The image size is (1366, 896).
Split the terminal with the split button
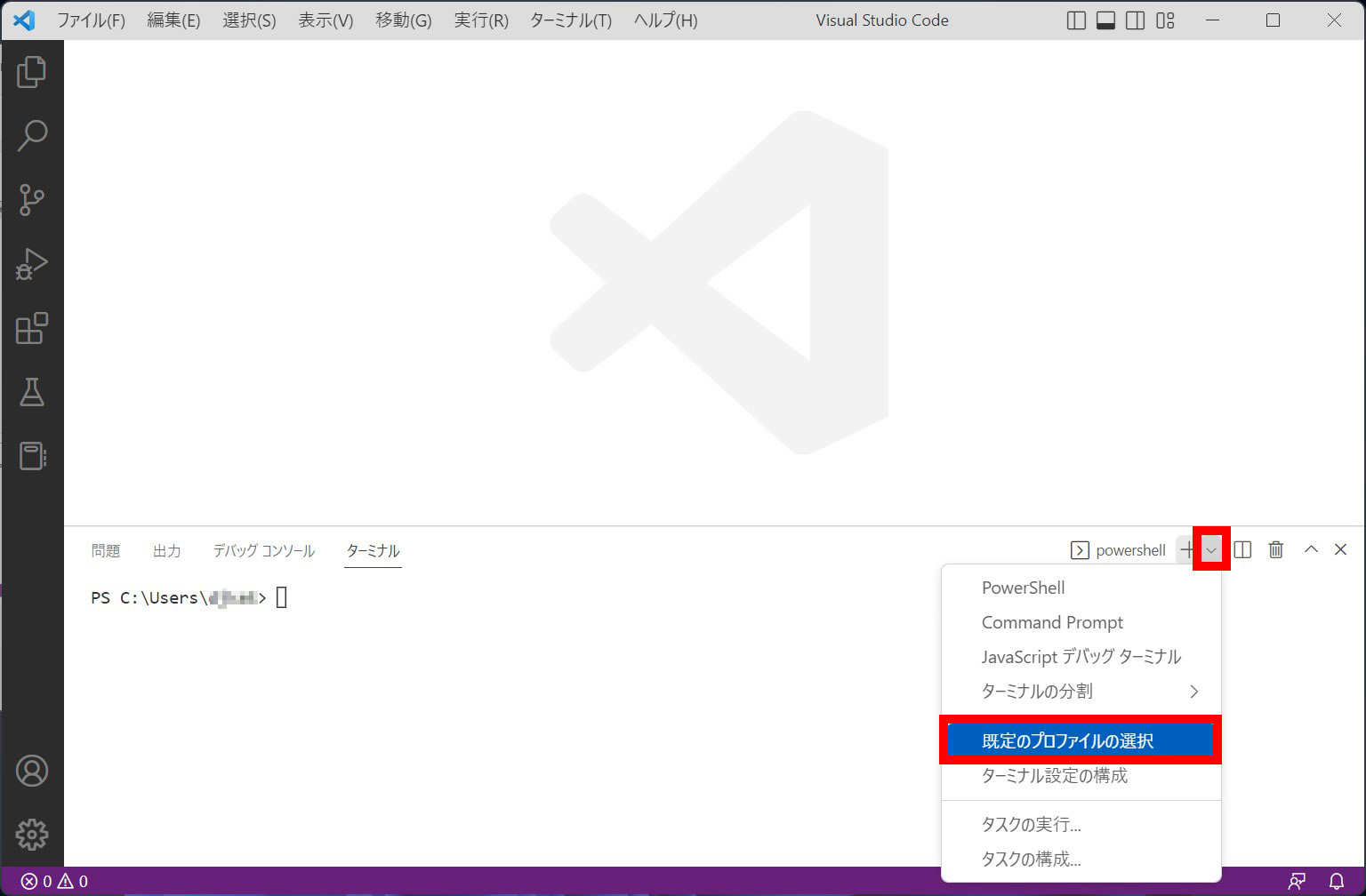coord(1242,550)
